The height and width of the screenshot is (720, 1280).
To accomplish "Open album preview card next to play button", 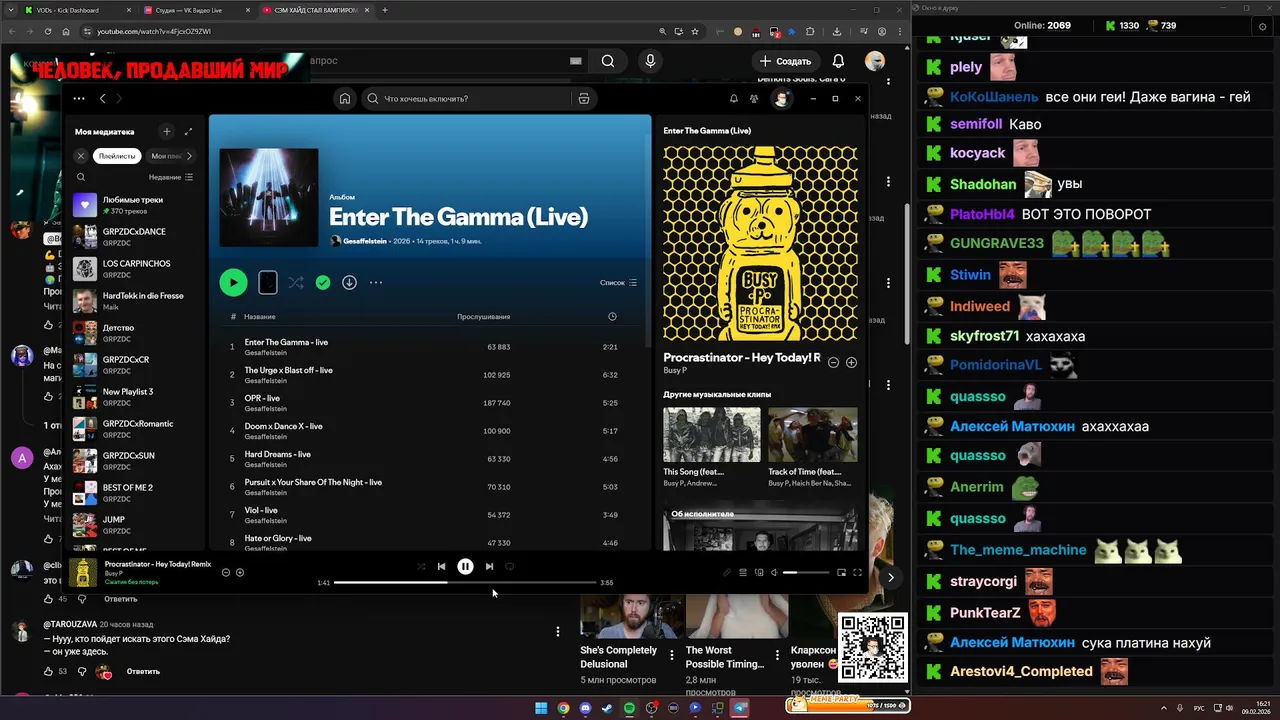I will [x=268, y=283].
